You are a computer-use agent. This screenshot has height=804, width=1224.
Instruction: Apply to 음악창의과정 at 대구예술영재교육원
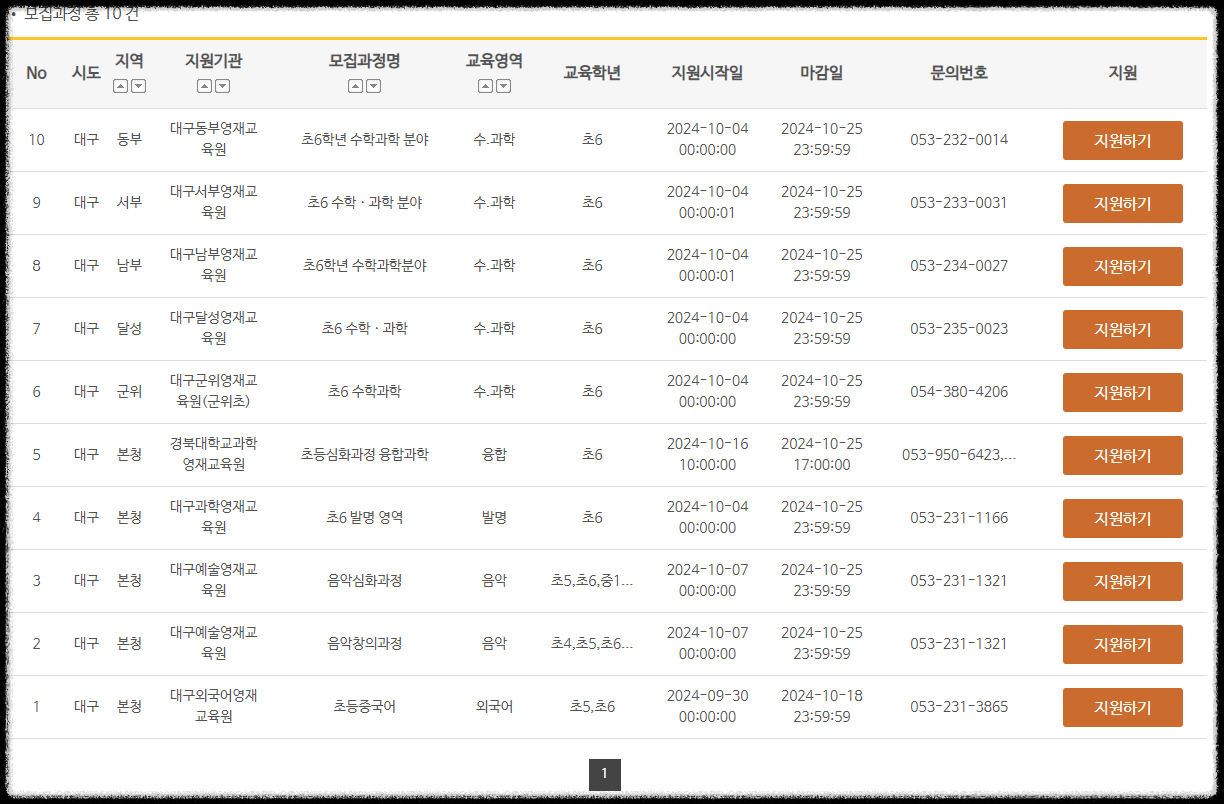tap(1122, 644)
